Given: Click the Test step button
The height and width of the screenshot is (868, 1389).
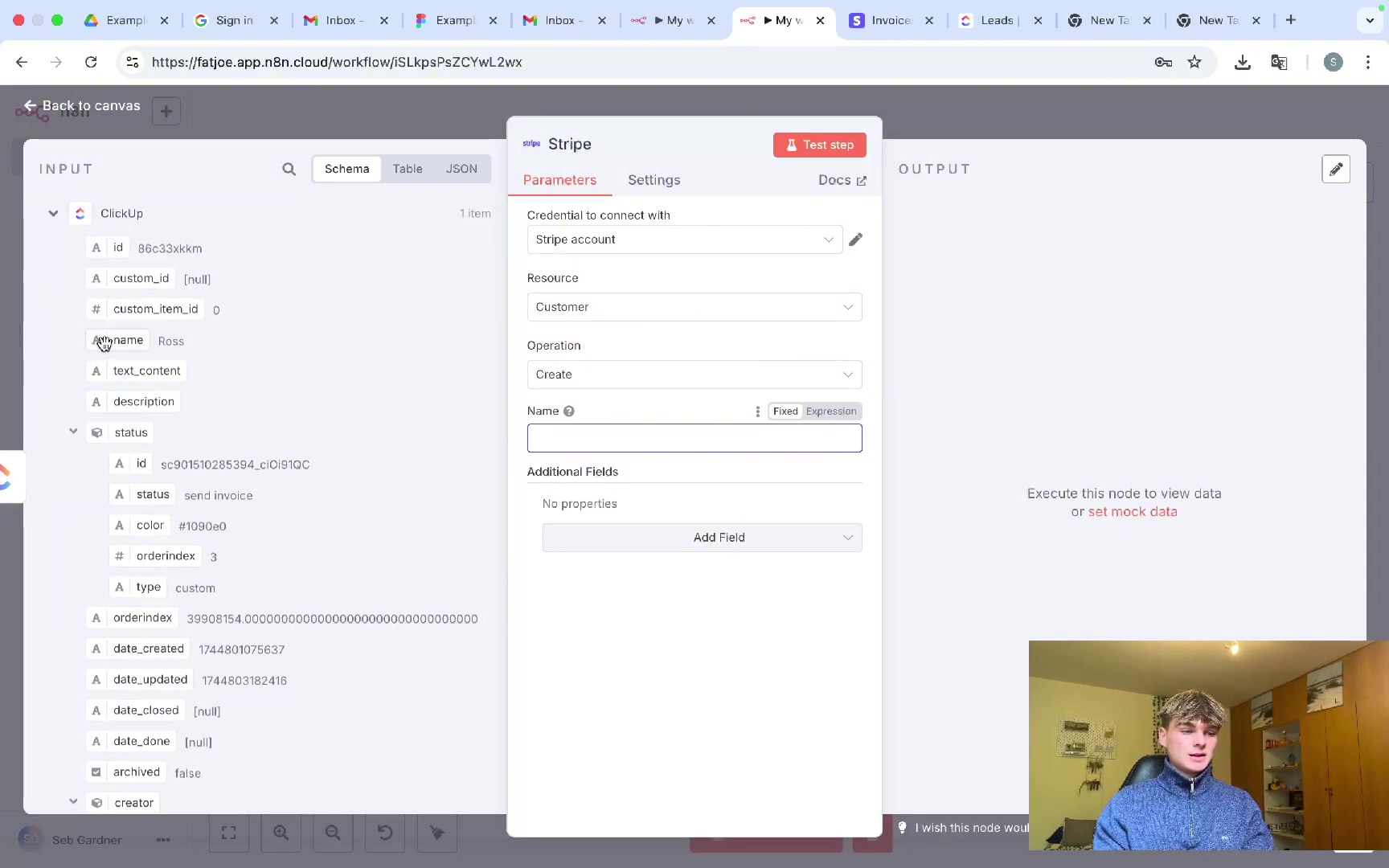Looking at the screenshot, I should click(x=819, y=145).
